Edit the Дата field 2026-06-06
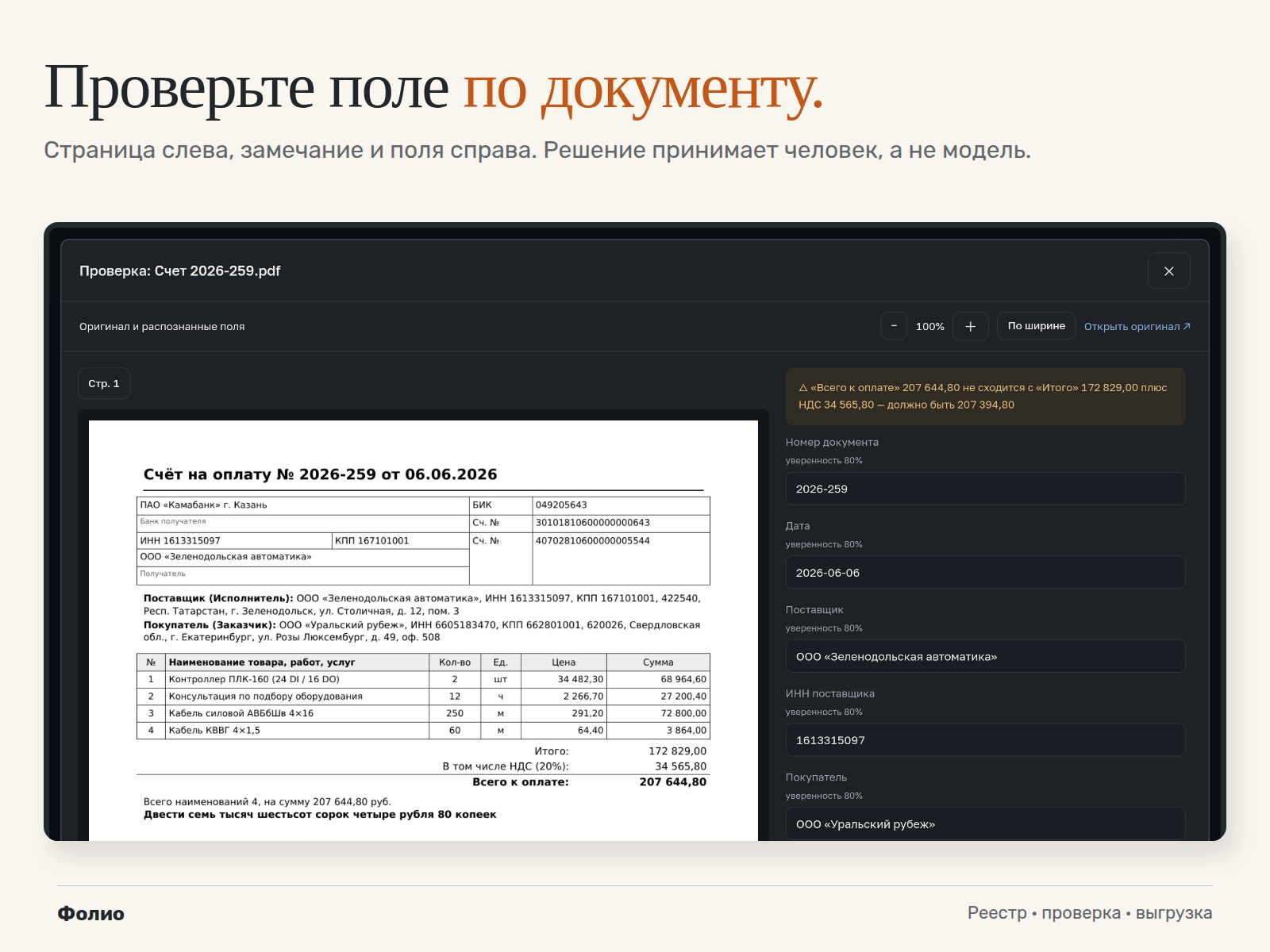 point(985,572)
